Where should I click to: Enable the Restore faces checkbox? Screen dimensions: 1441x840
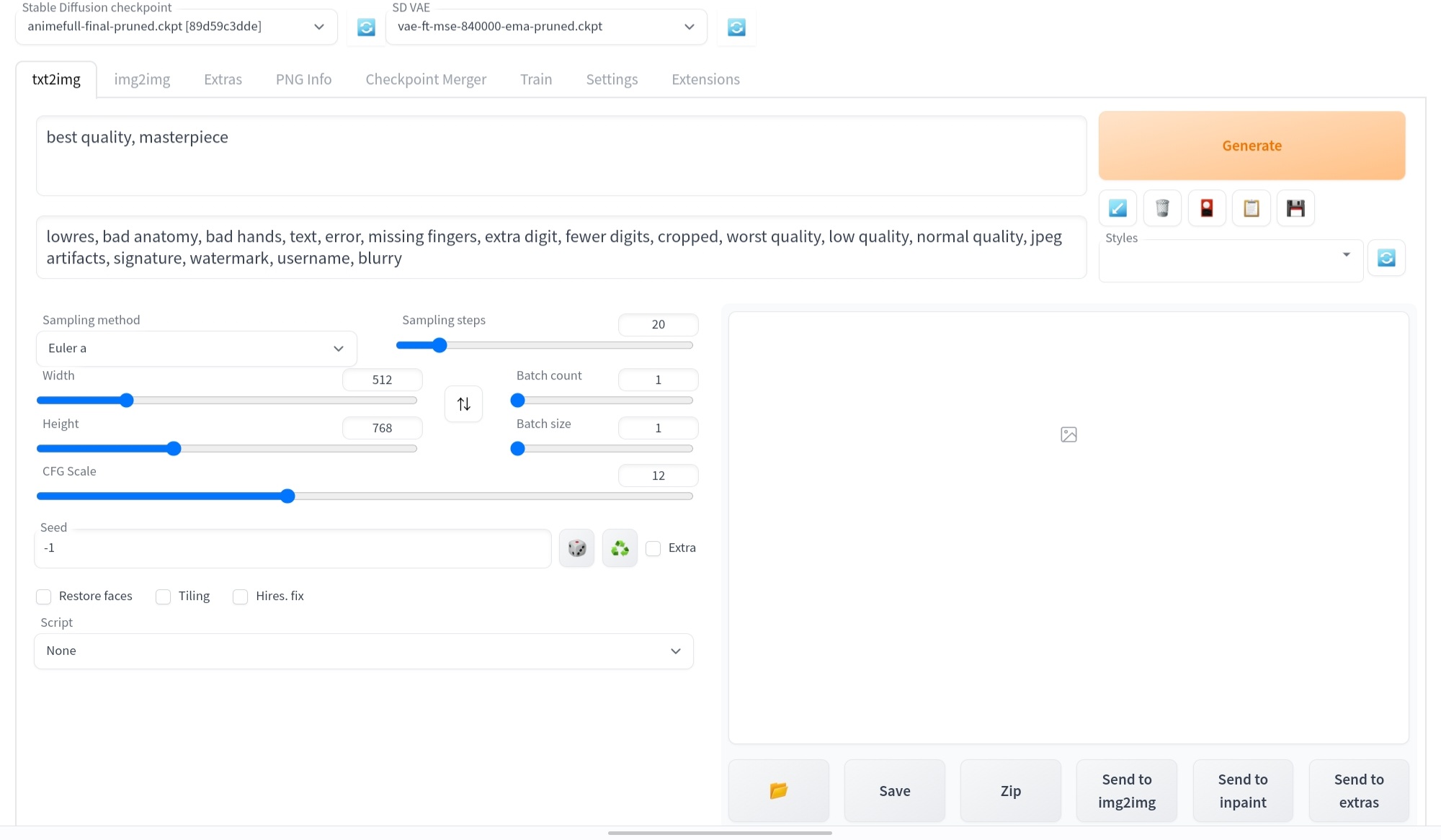tap(43, 597)
